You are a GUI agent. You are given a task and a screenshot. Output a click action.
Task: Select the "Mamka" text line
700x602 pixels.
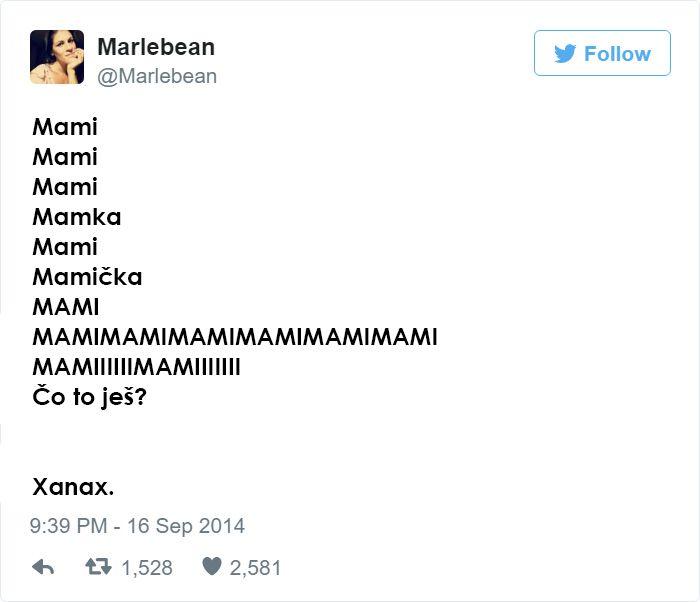(77, 217)
